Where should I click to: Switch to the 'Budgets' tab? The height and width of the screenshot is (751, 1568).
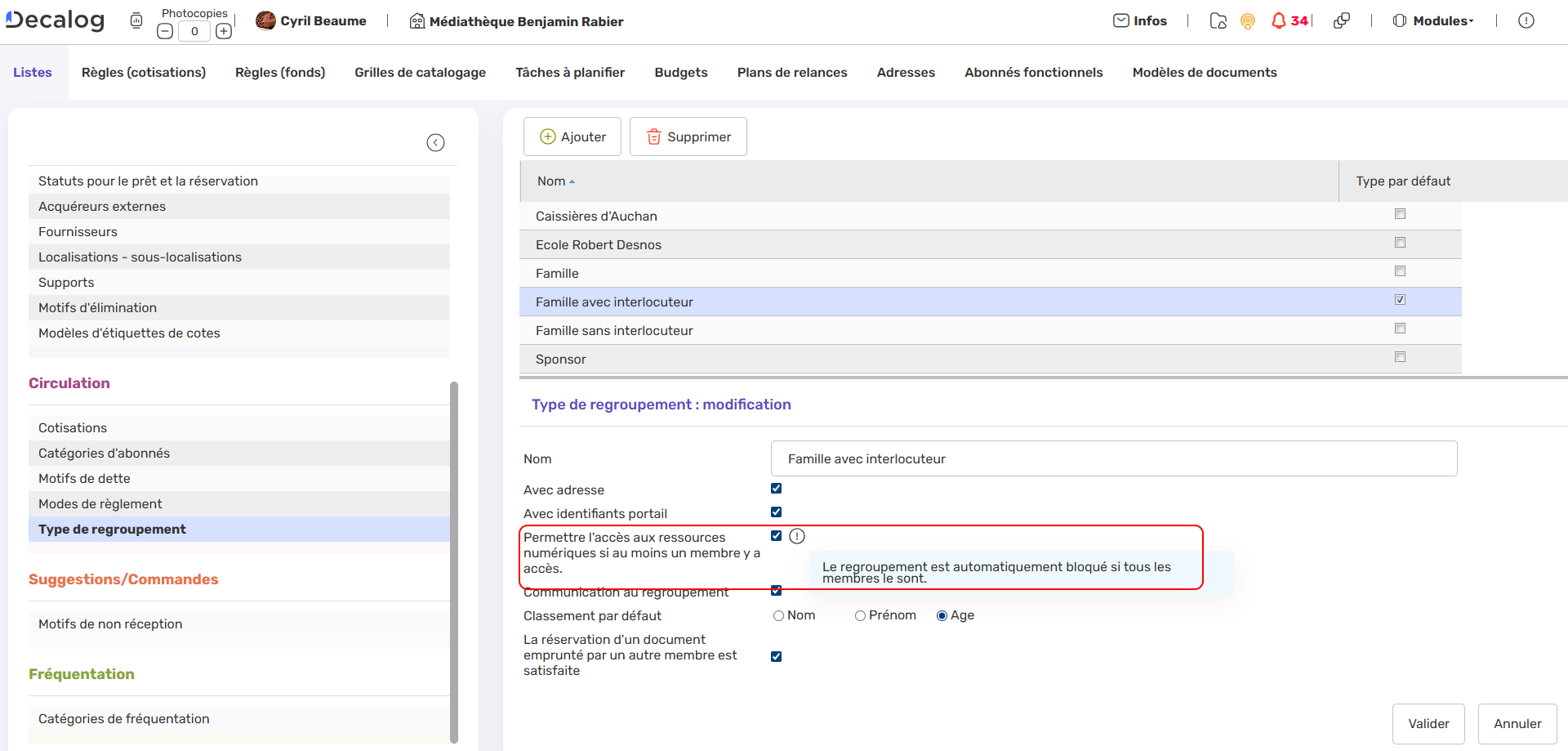click(x=680, y=72)
